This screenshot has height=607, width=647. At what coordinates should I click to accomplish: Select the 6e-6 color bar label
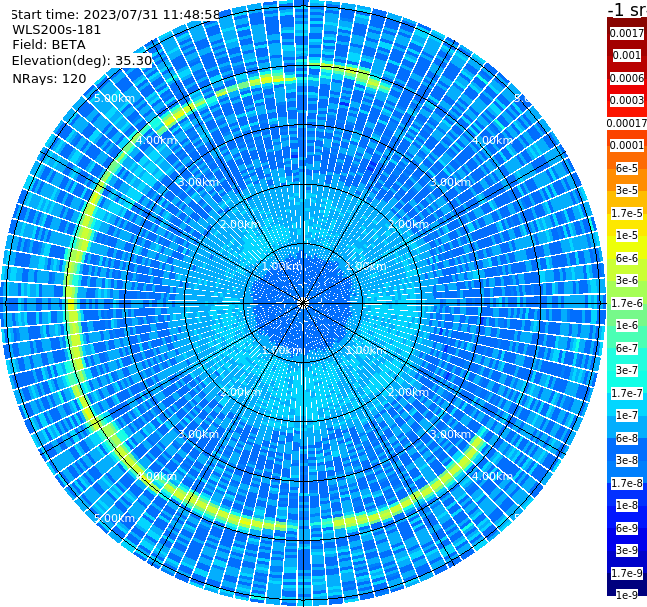627,258
